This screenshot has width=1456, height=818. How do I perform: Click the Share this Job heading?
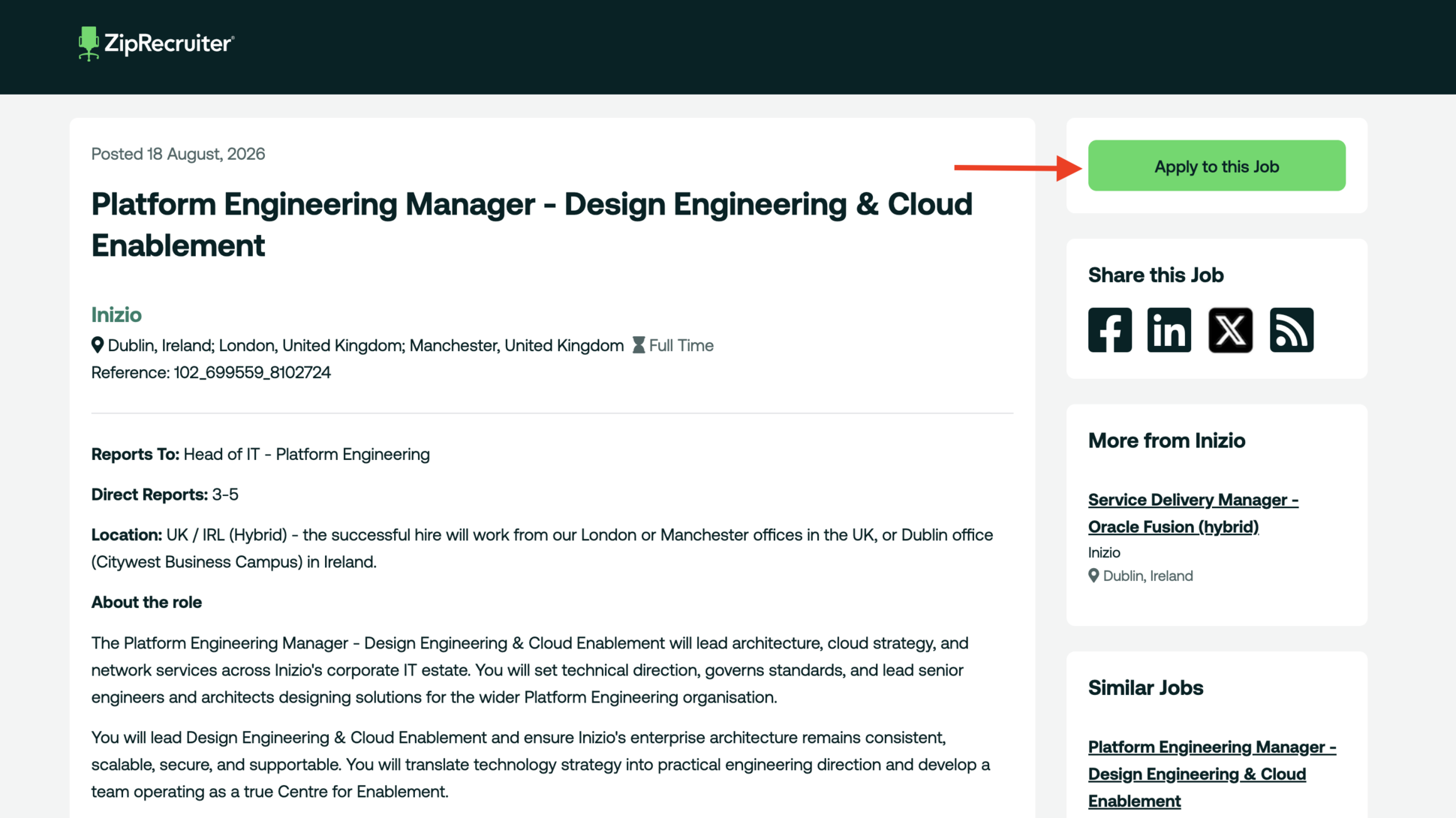point(1156,275)
